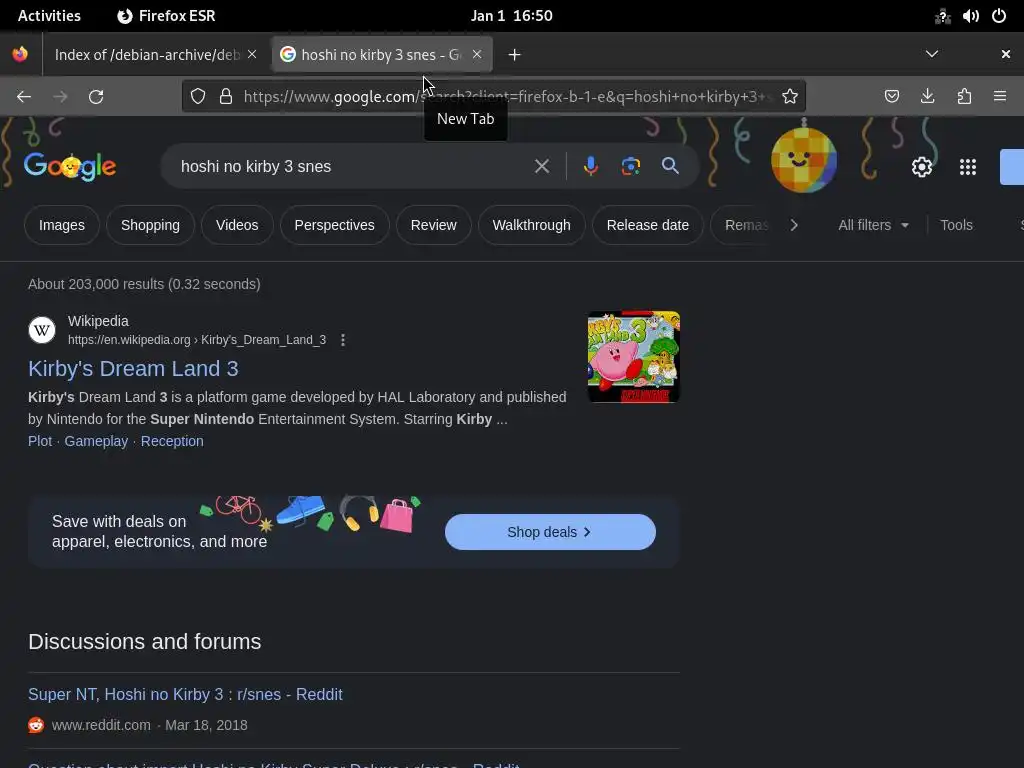Focus the Google search input field
1024x768 pixels.
point(353,167)
